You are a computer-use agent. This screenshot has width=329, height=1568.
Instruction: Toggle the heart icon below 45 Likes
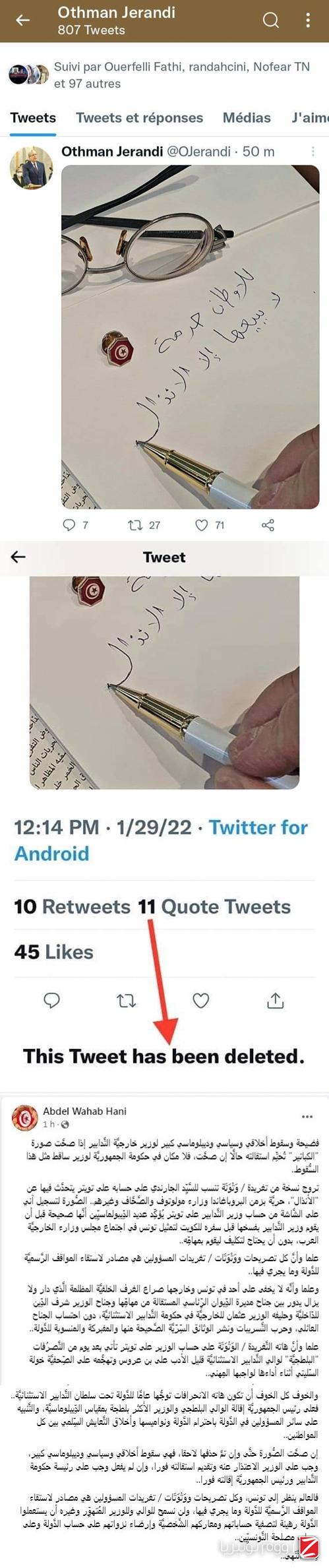coord(201,1001)
